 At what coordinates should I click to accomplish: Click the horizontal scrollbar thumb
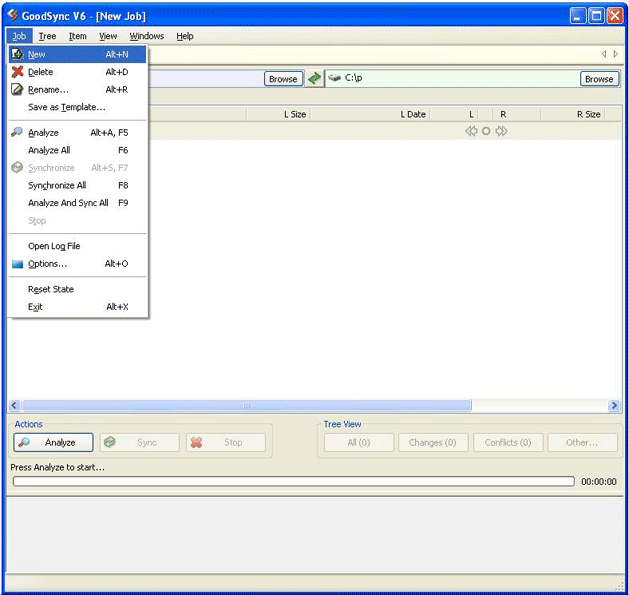247,406
